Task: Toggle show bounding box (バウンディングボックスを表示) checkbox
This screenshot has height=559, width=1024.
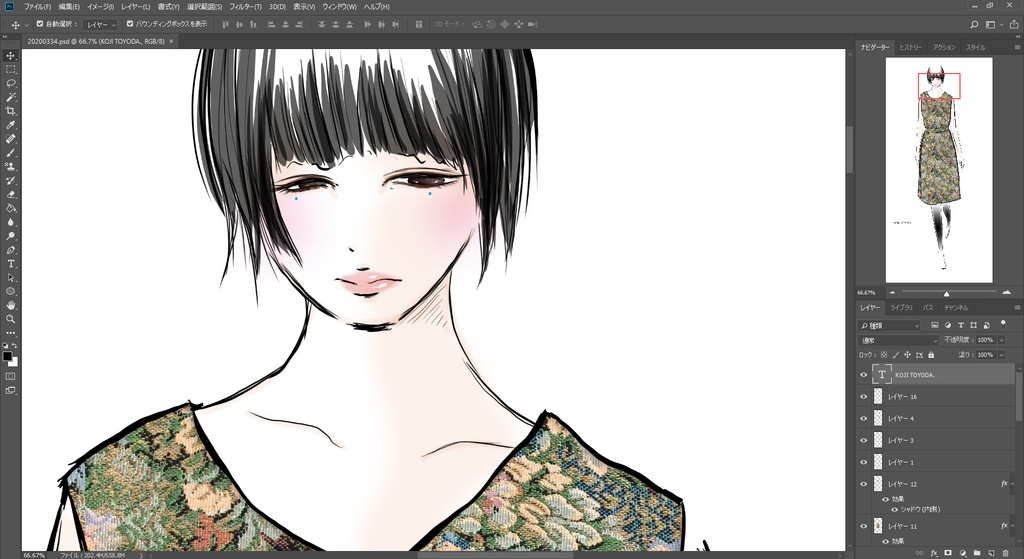Action: pos(130,24)
